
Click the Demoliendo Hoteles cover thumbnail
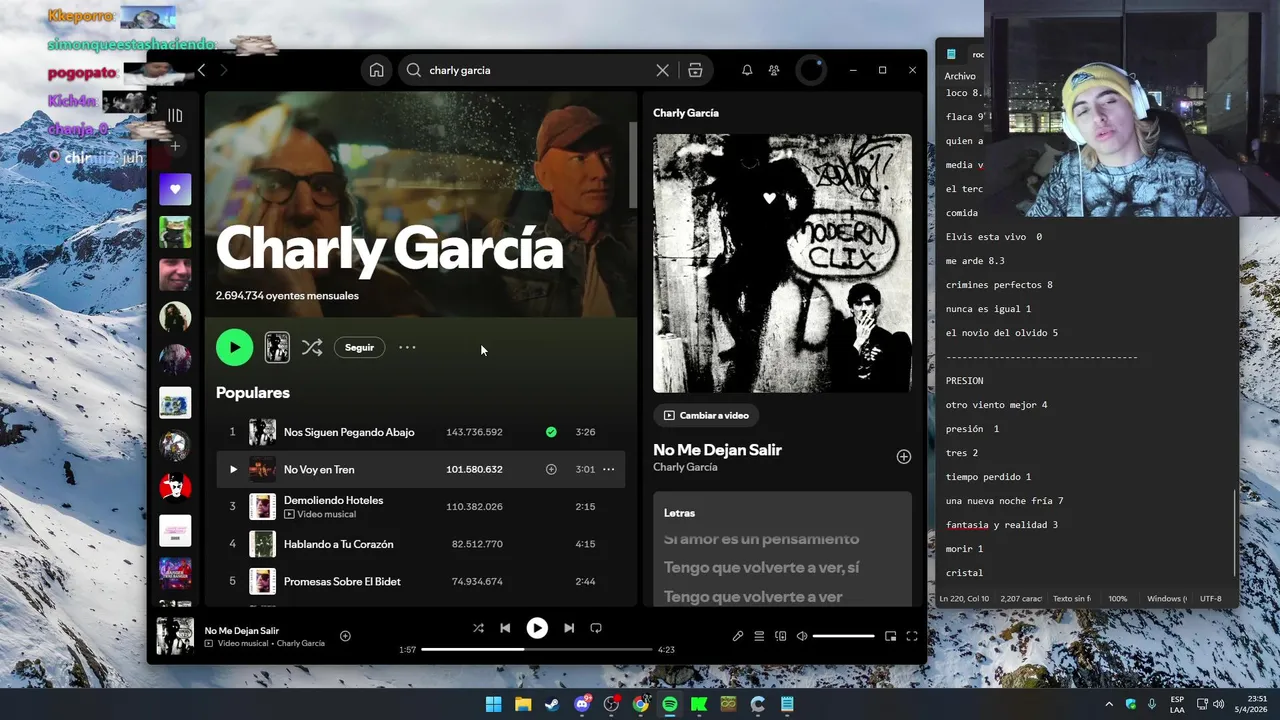pyautogui.click(x=262, y=506)
